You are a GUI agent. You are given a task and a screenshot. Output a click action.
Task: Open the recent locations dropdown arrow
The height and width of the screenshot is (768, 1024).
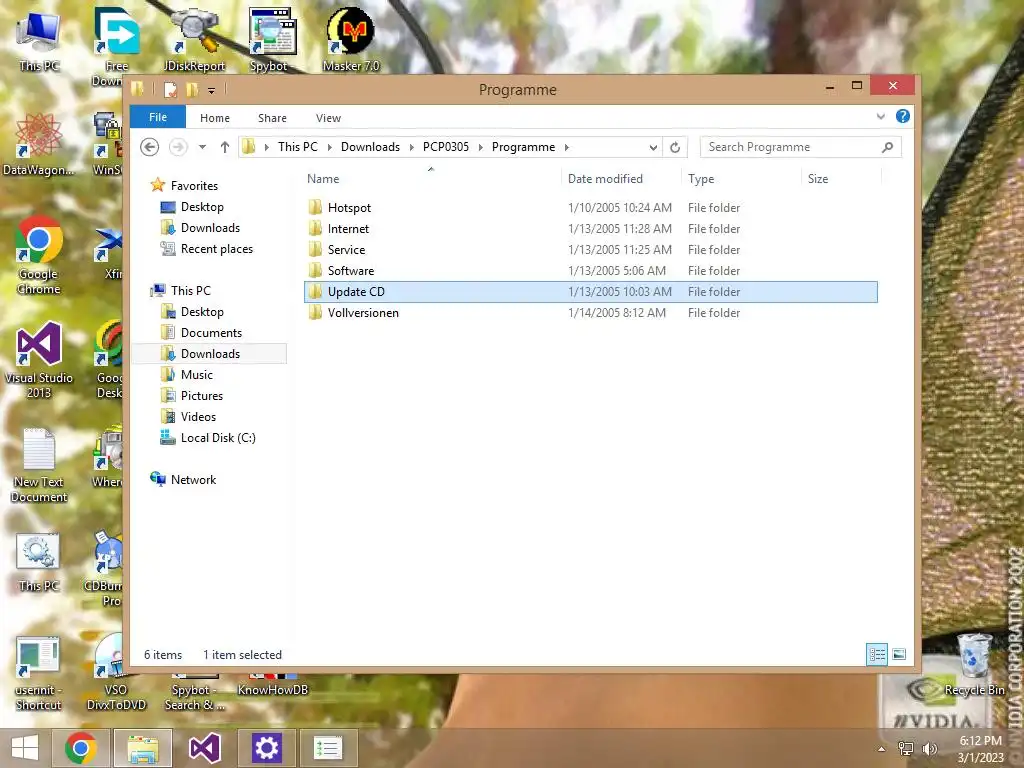(202, 147)
